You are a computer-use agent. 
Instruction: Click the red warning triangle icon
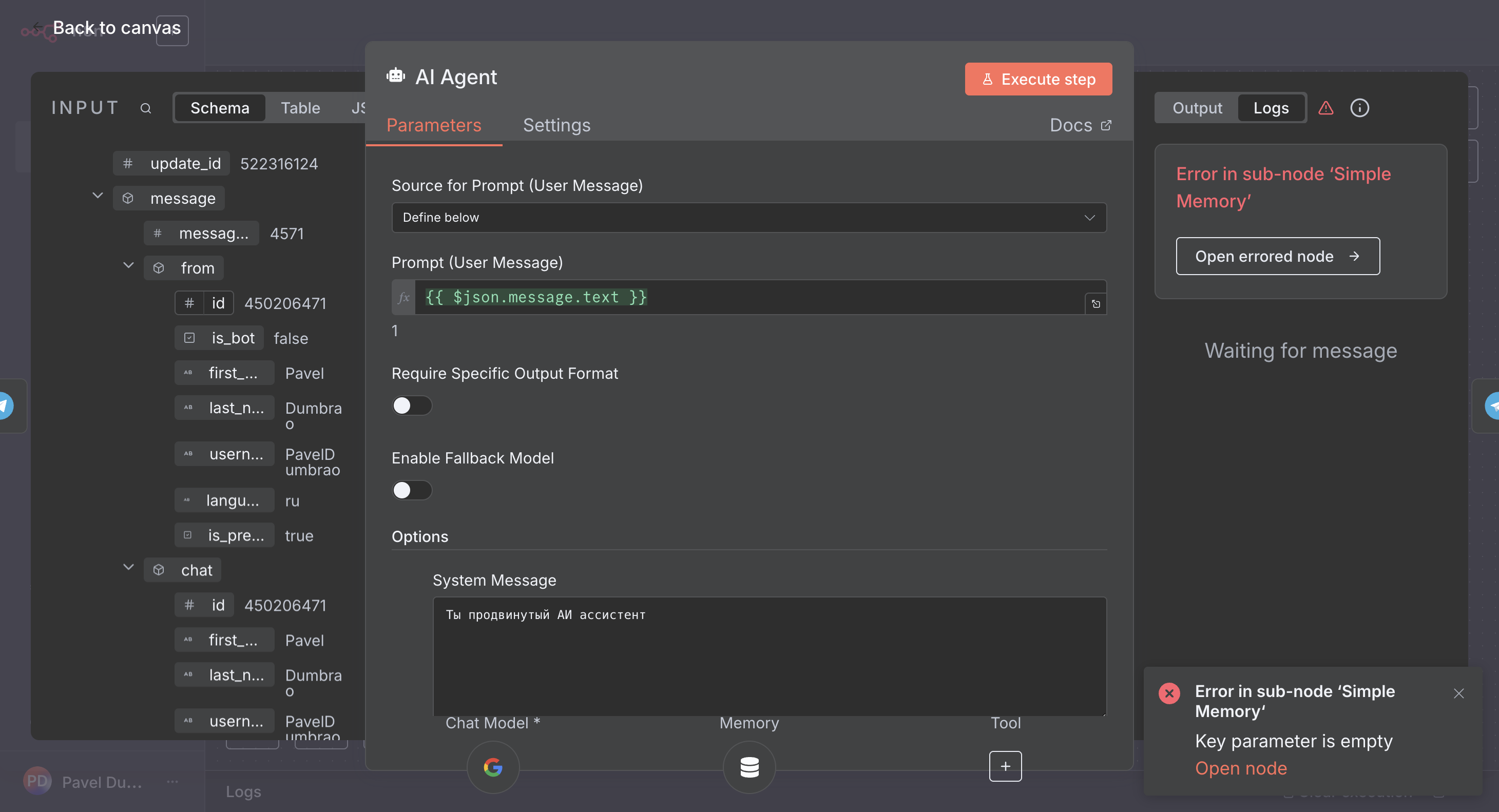pyautogui.click(x=1325, y=108)
